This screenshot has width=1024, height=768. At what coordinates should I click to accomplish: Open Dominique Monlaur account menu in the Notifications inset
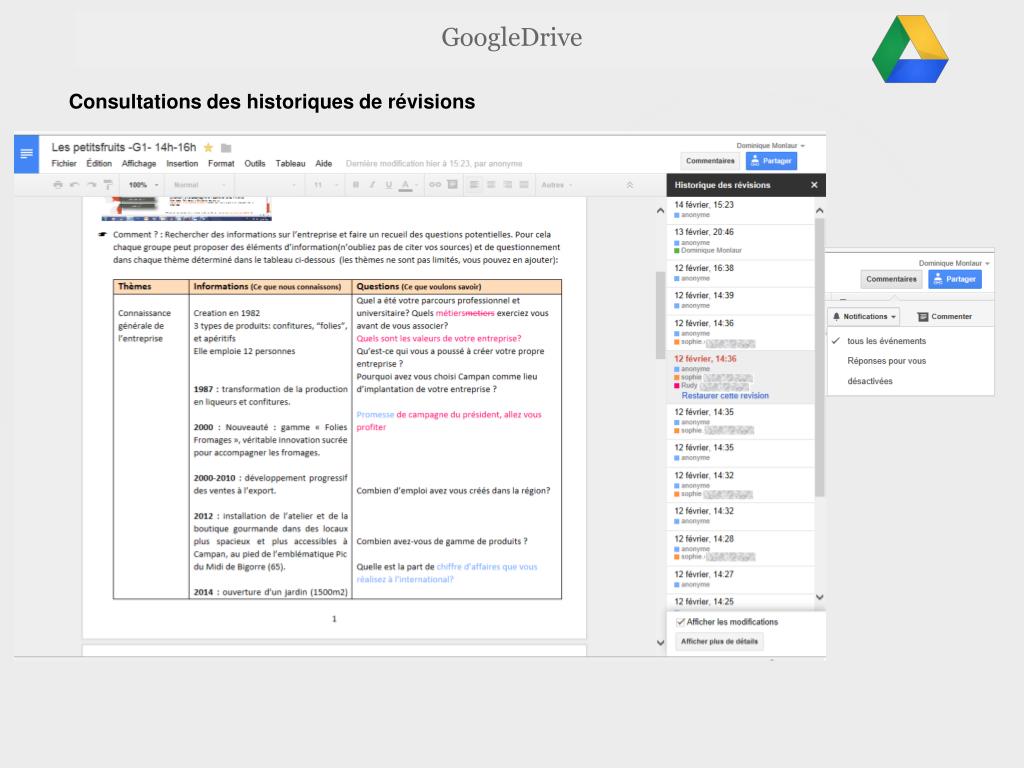(x=953, y=263)
